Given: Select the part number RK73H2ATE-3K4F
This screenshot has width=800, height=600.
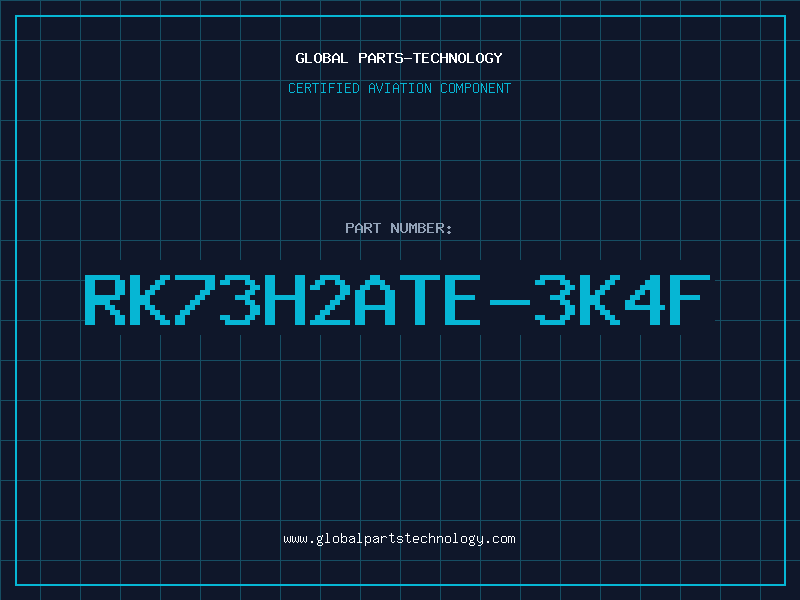Looking at the screenshot, I should tap(397, 300).
